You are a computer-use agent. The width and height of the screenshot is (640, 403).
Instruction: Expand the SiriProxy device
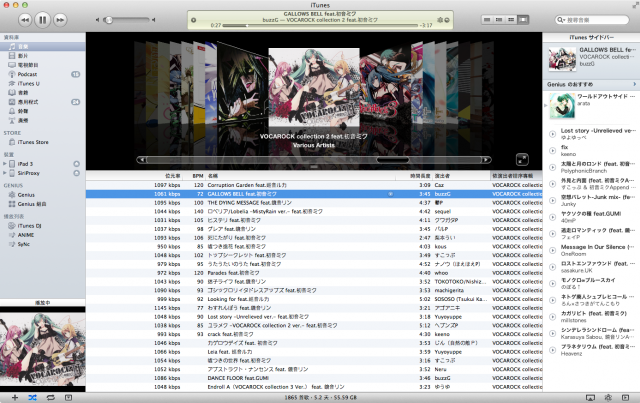pos(4,173)
